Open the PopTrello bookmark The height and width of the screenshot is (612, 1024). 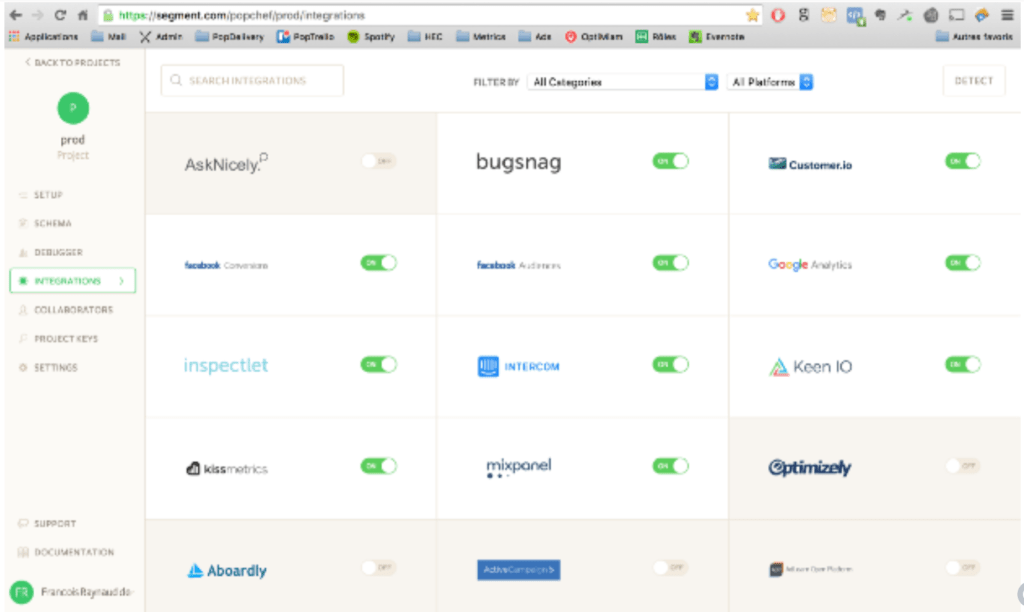click(305, 37)
